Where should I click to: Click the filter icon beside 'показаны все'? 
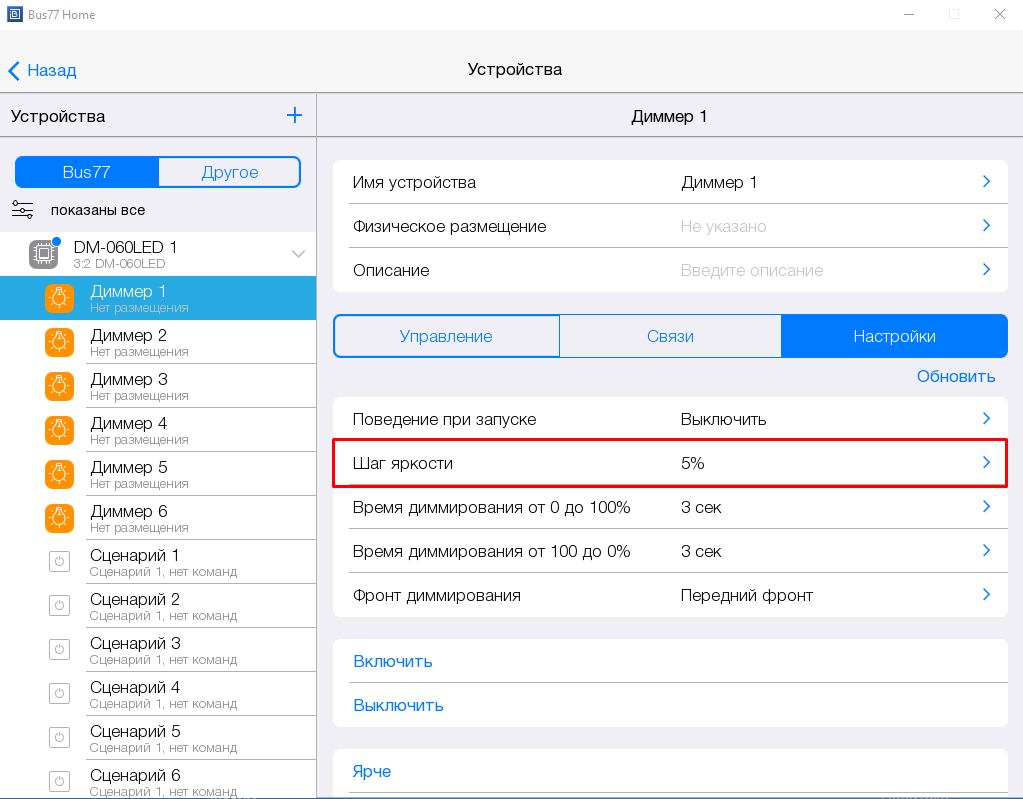coord(22,210)
